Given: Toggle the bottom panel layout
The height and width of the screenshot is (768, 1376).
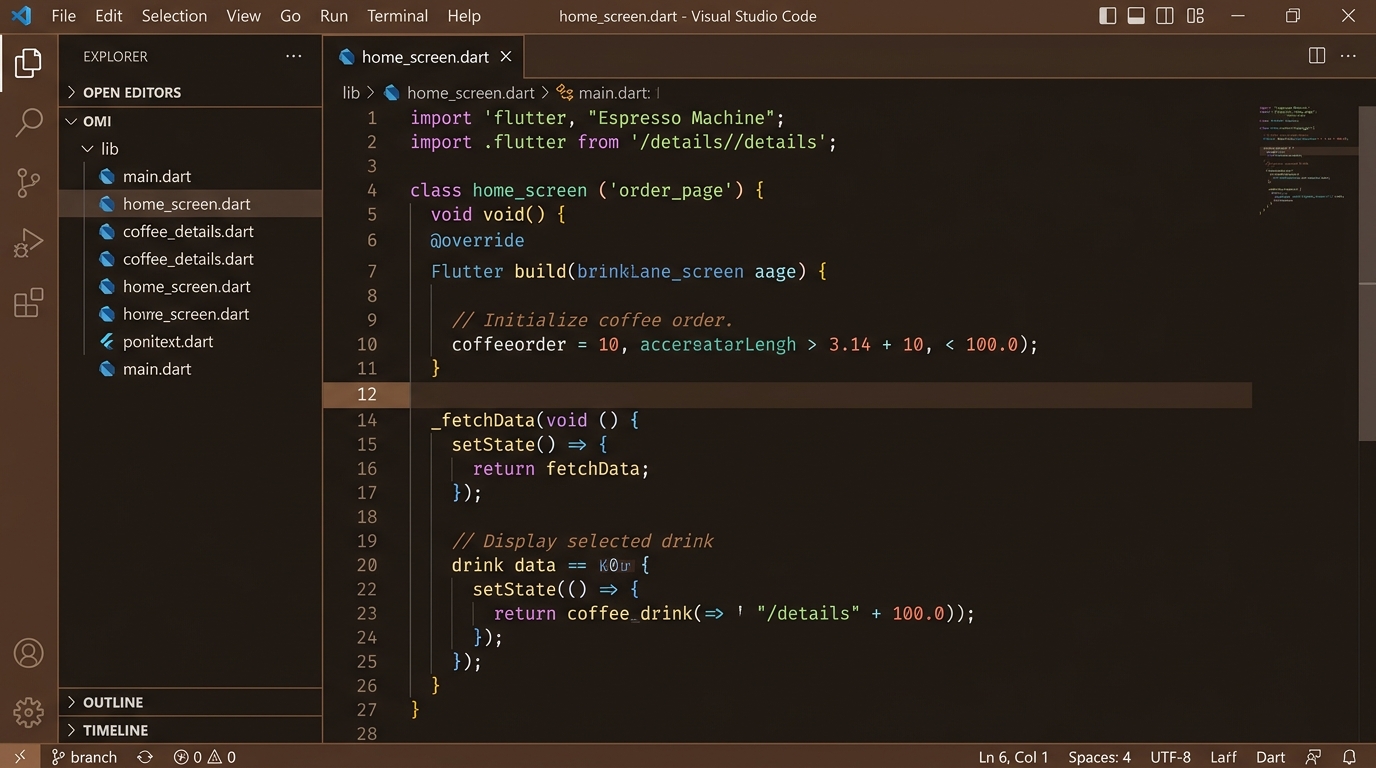Looking at the screenshot, I should click(x=1136, y=16).
